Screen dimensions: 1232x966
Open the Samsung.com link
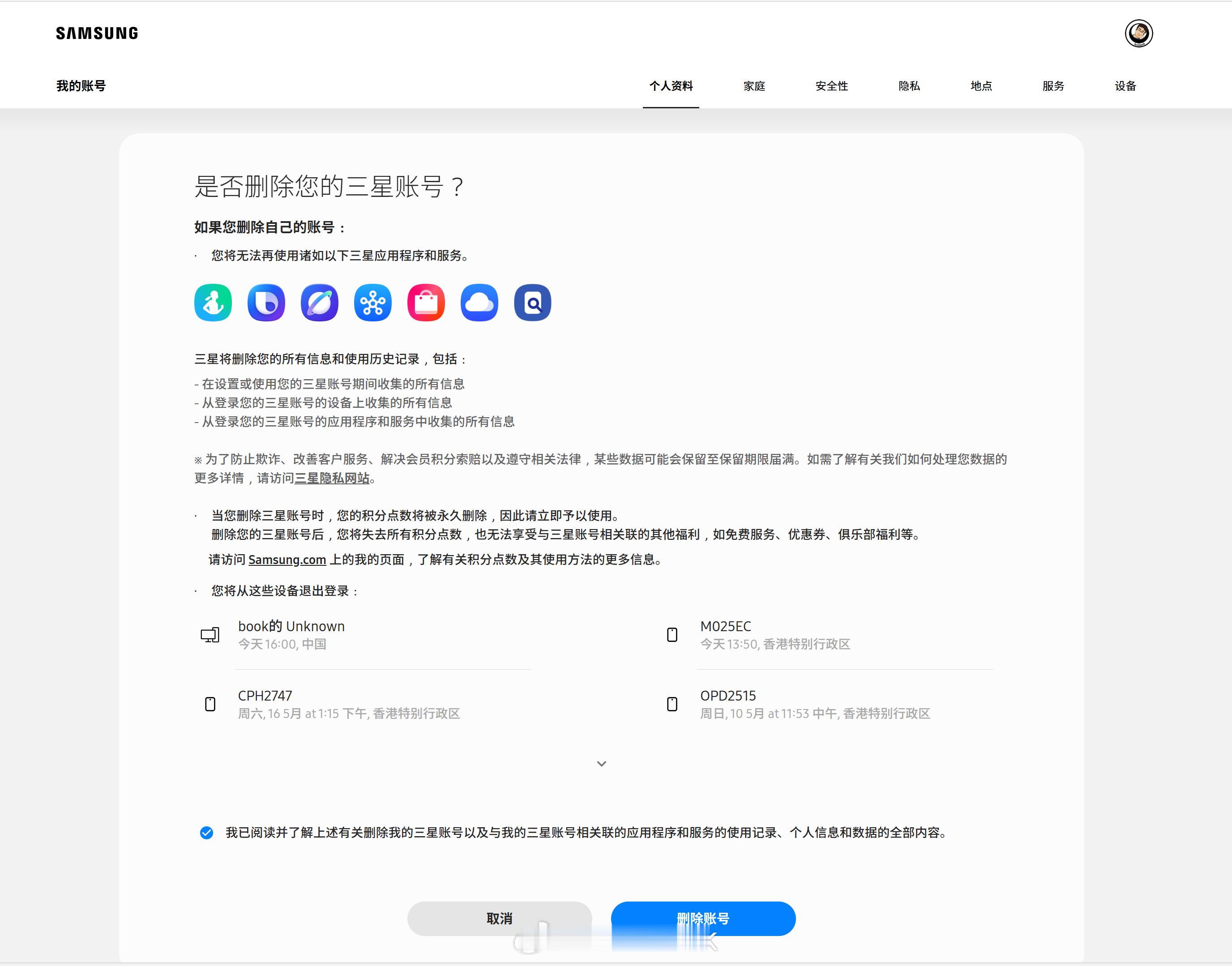tap(287, 560)
